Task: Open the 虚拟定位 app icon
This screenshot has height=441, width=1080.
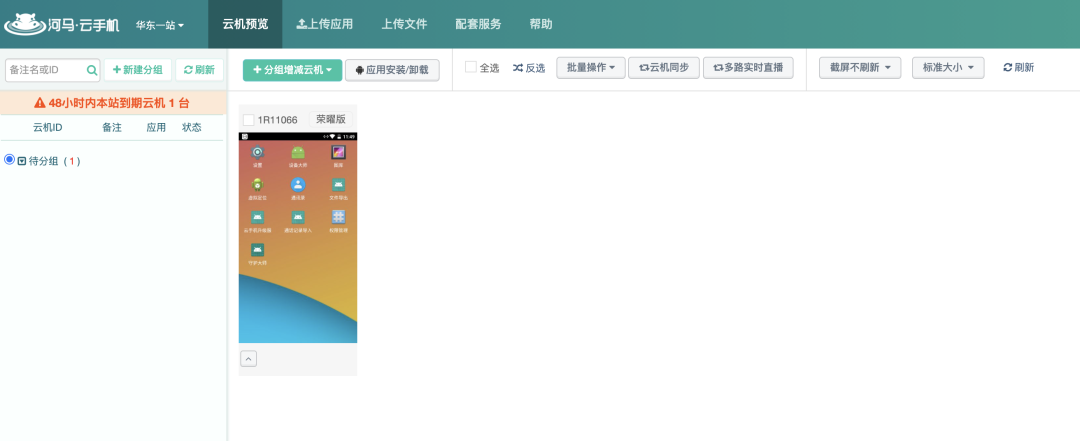Action: [x=258, y=185]
